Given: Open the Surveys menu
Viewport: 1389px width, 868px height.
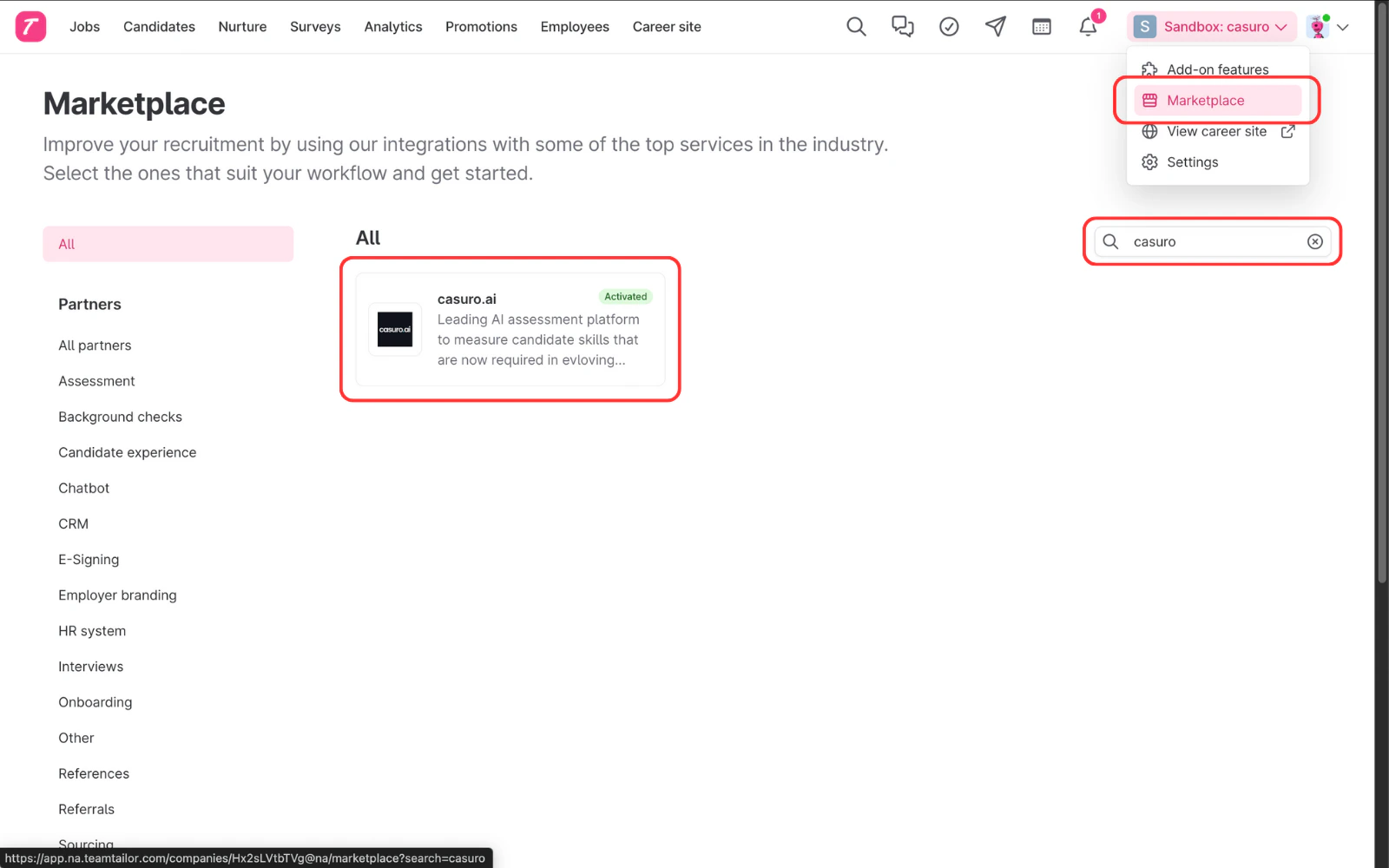Looking at the screenshot, I should pyautogui.click(x=315, y=27).
